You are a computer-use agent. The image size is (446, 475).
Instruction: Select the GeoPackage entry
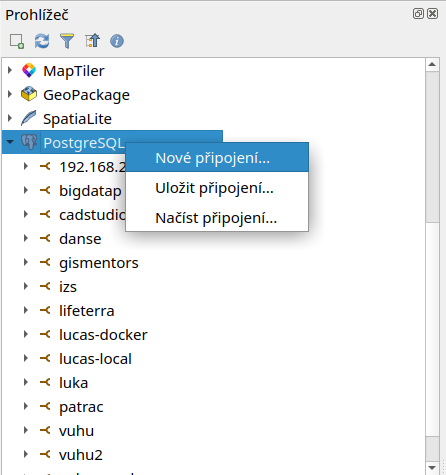(x=86, y=95)
